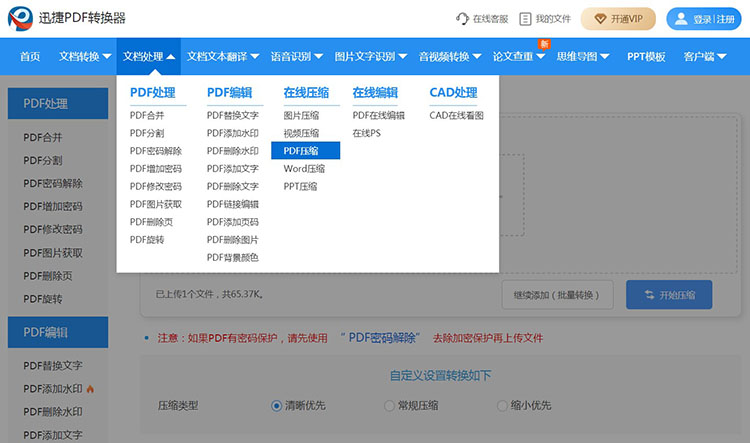The height and width of the screenshot is (443, 750).
Task: Open PDF删除水印 in left sidebar
Action: pos(53,411)
